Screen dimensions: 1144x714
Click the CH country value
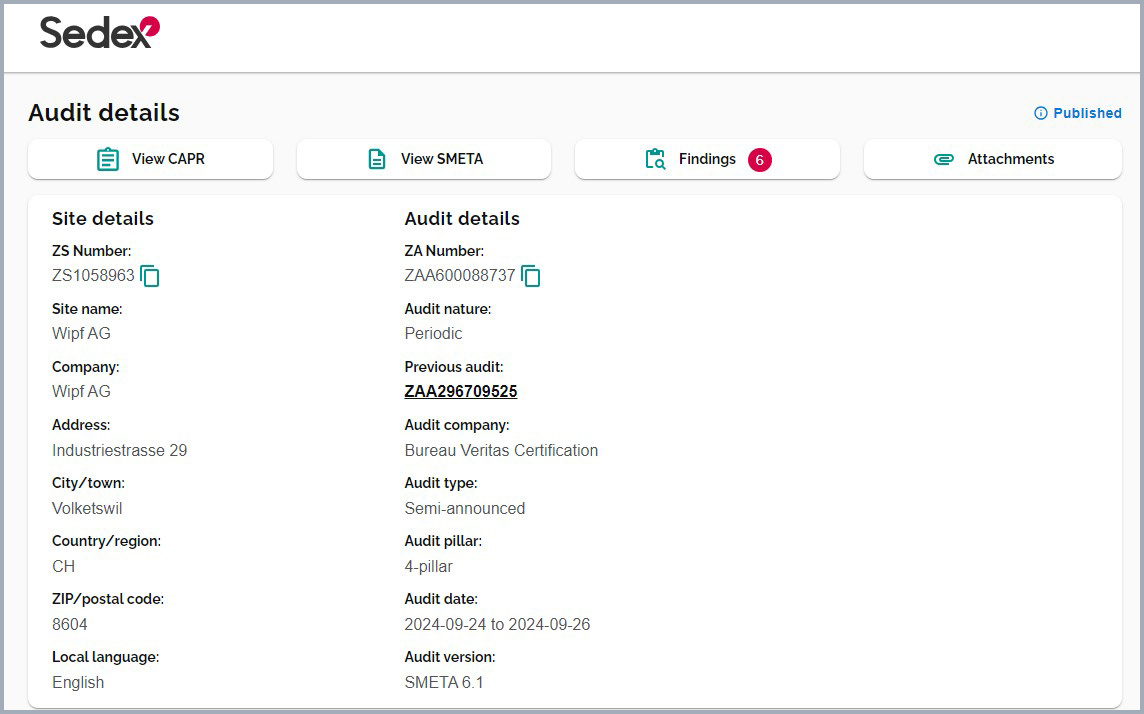(63, 567)
